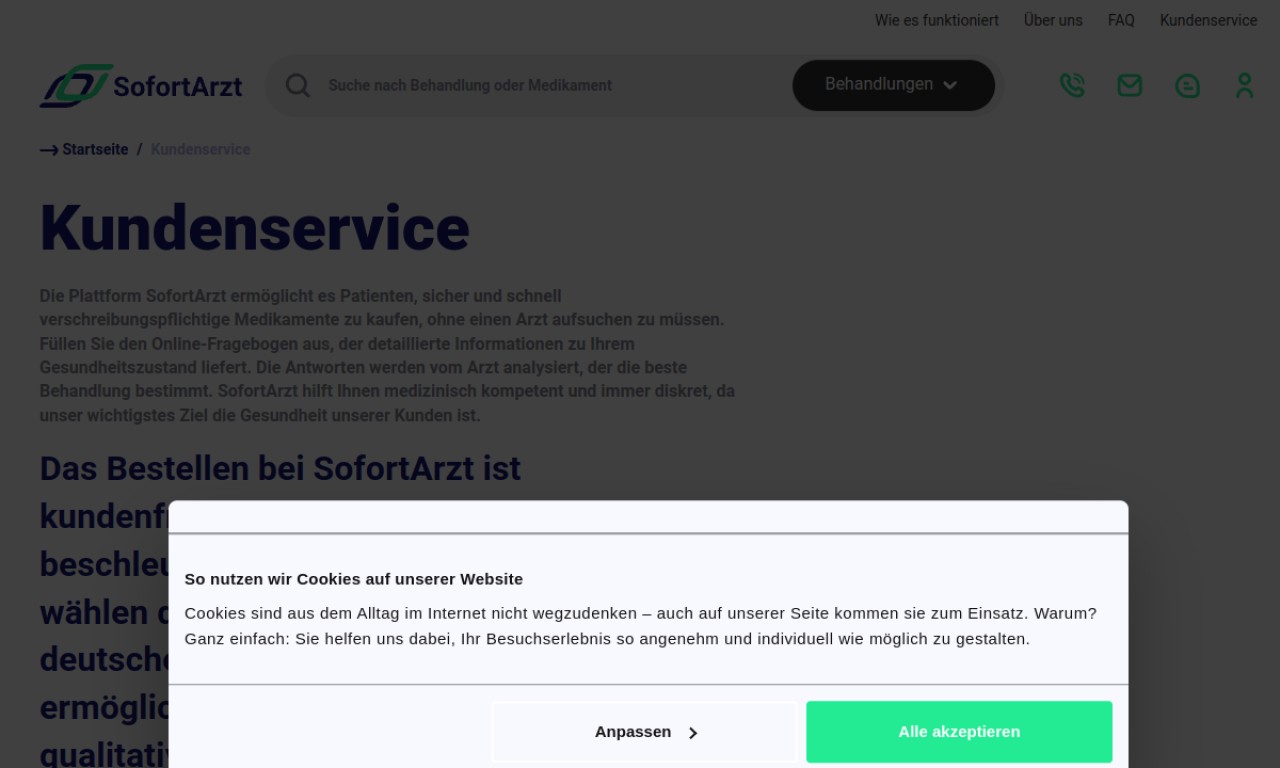Open the user account icon
1280x768 pixels.
(1244, 86)
